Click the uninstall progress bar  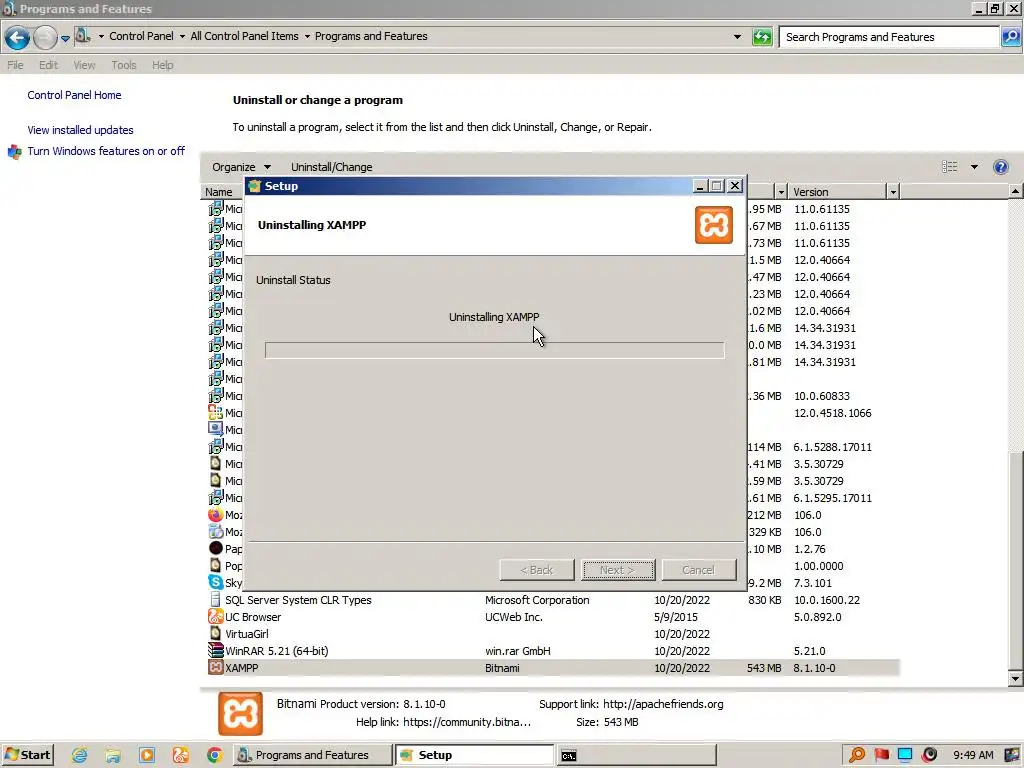pos(494,350)
